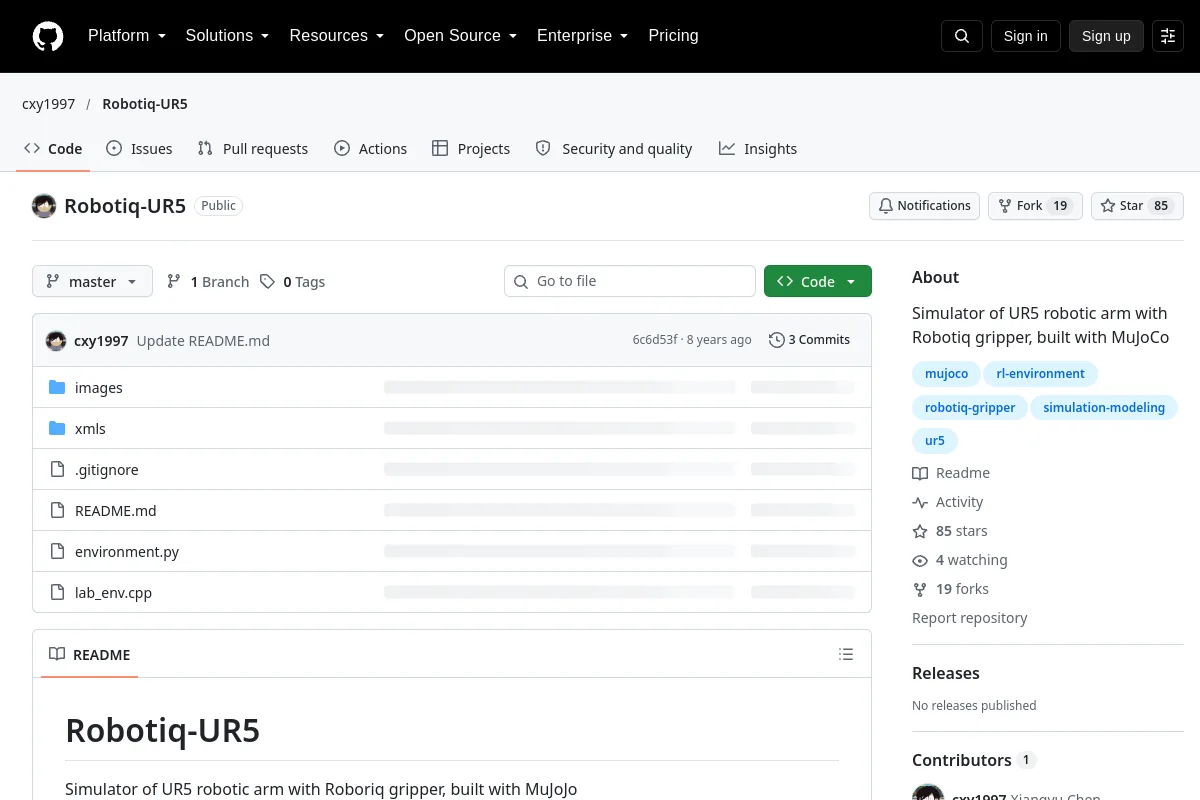Select the README tab heading
Screen dimensions: 1200x800
pyautogui.click(x=90, y=654)
